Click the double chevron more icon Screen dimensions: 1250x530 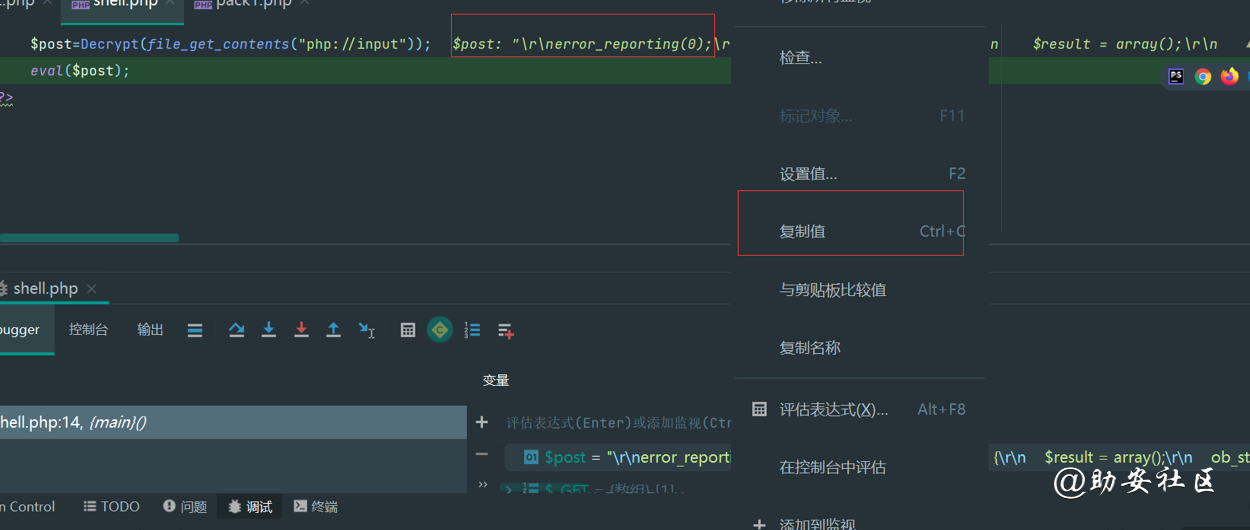(483, 485)
